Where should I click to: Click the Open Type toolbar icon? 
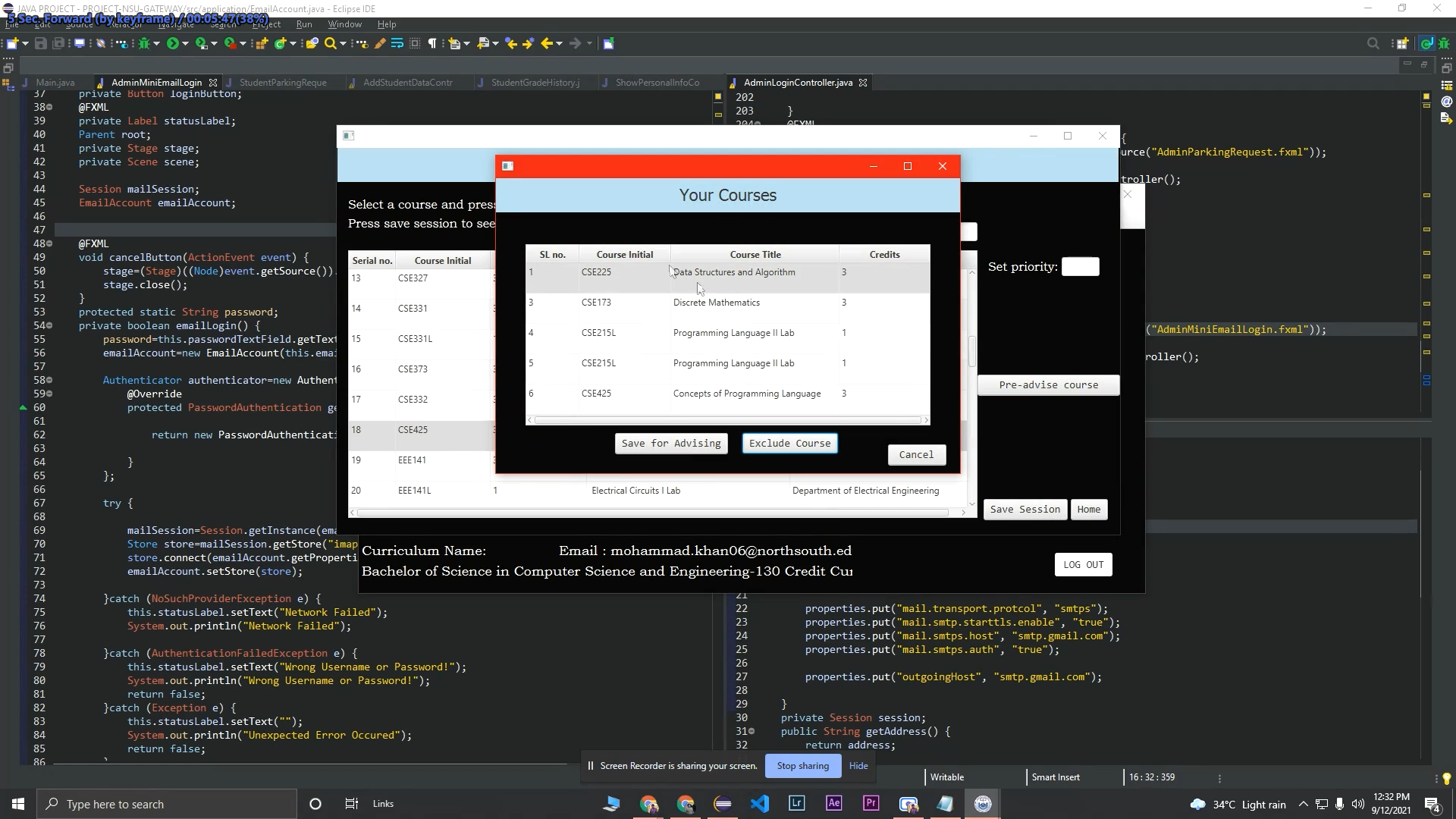312,43
